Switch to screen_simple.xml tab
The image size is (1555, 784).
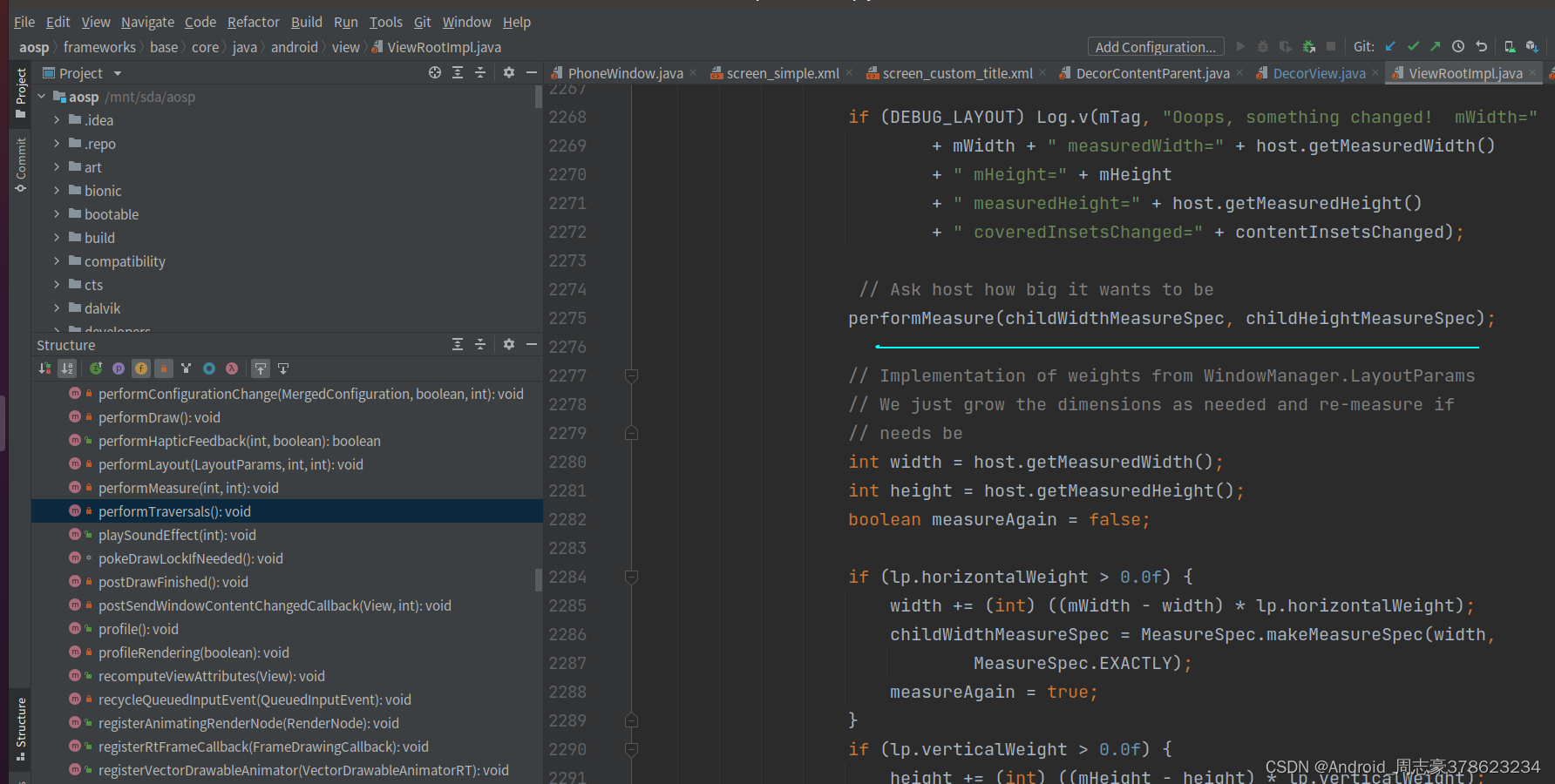[x=783, y=73]
